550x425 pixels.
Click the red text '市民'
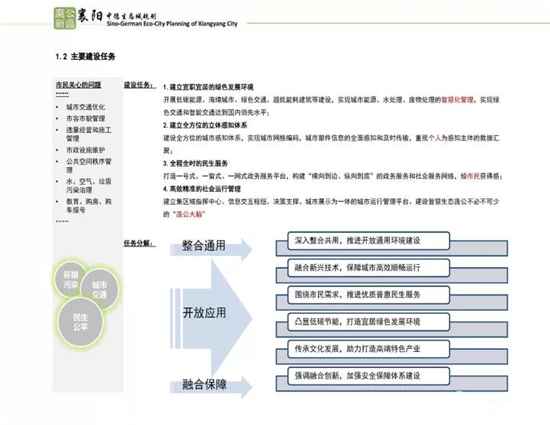tap(473, 176)
